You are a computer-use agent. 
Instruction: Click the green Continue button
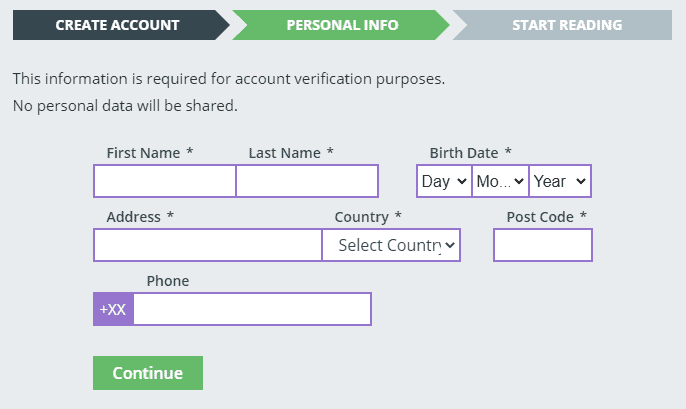click(x=148, y=373)
